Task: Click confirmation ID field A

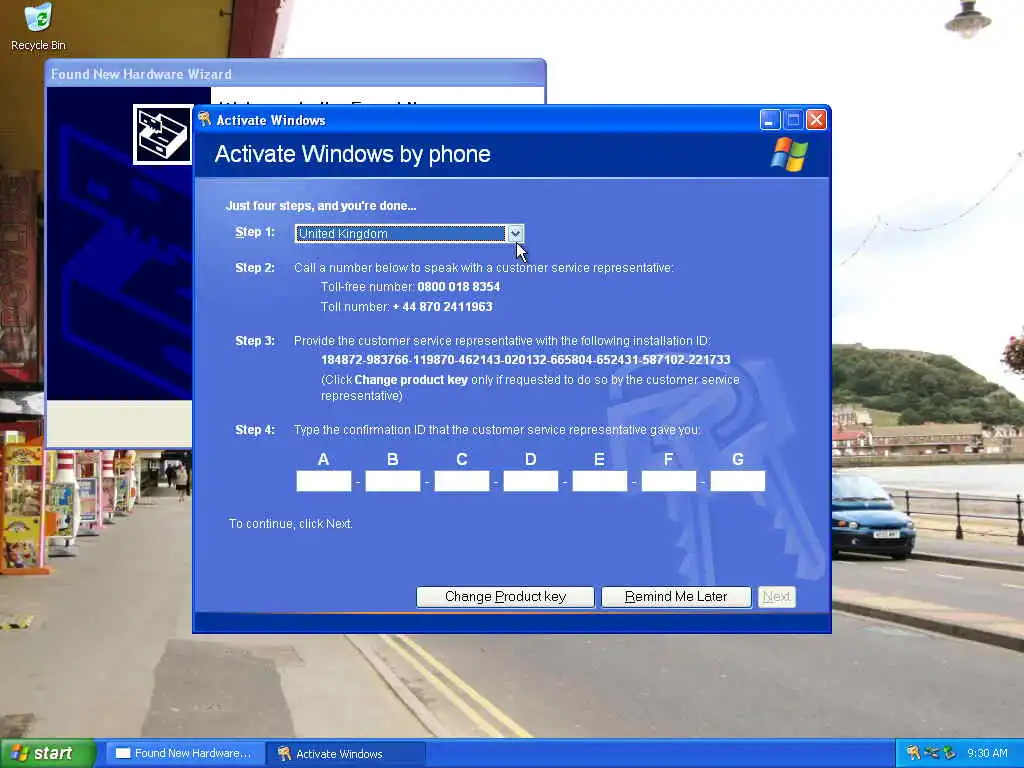Action: pos(323,481)
